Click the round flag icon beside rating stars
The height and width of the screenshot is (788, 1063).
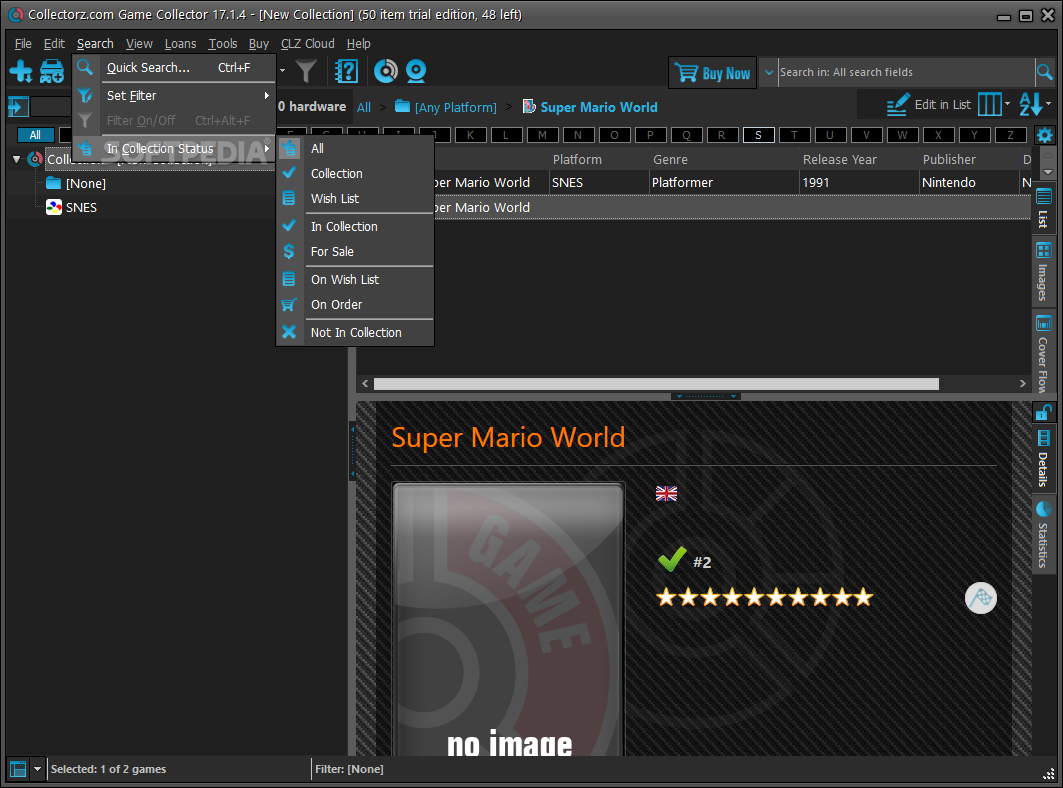tap(980, 598)
